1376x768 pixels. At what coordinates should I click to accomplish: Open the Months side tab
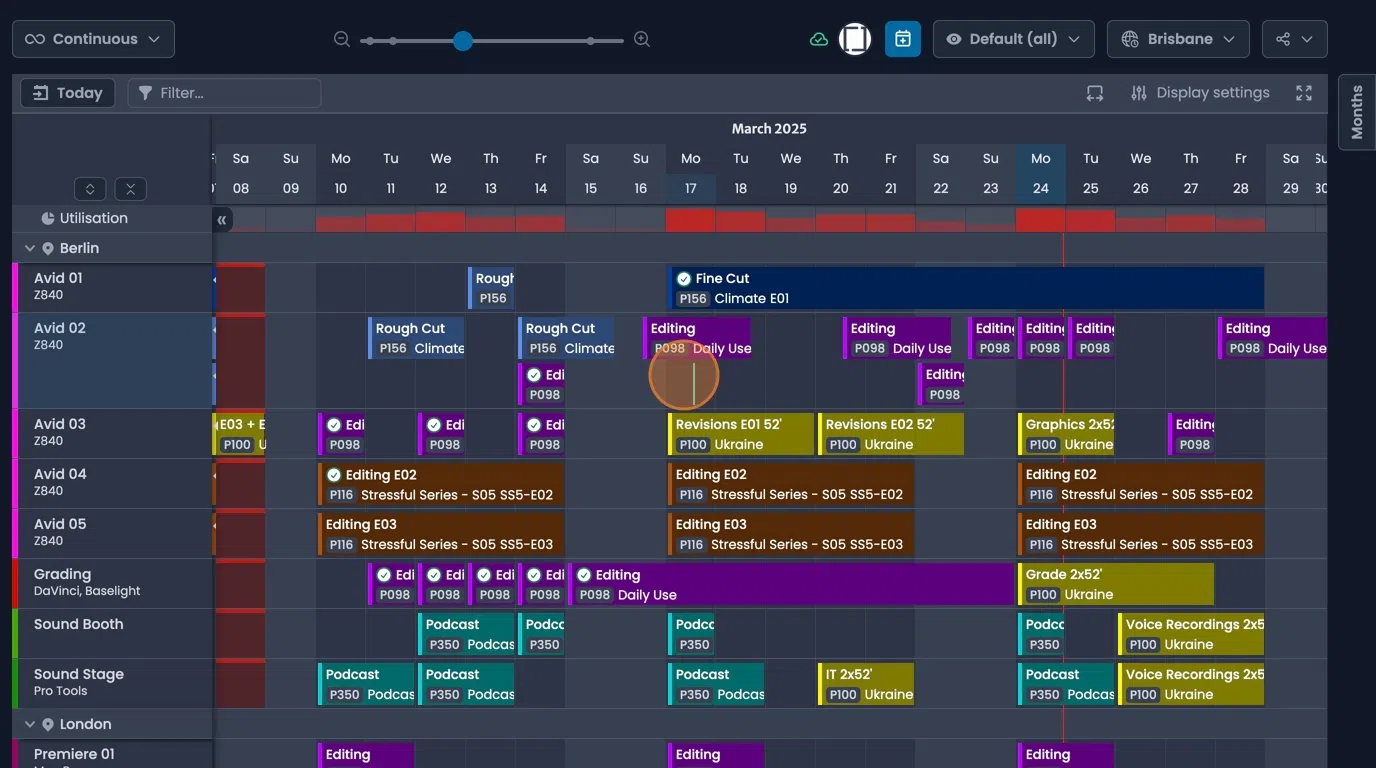[1356, 112]
